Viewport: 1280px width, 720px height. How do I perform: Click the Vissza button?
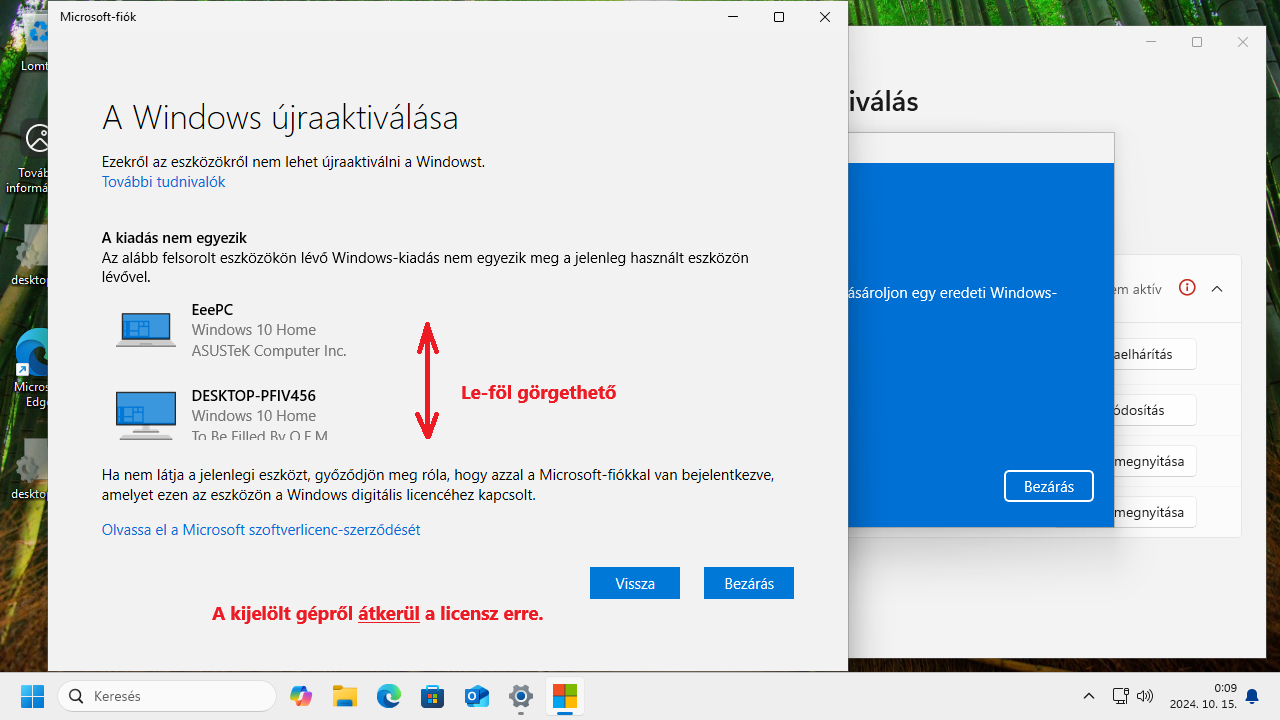pos(635,583)
